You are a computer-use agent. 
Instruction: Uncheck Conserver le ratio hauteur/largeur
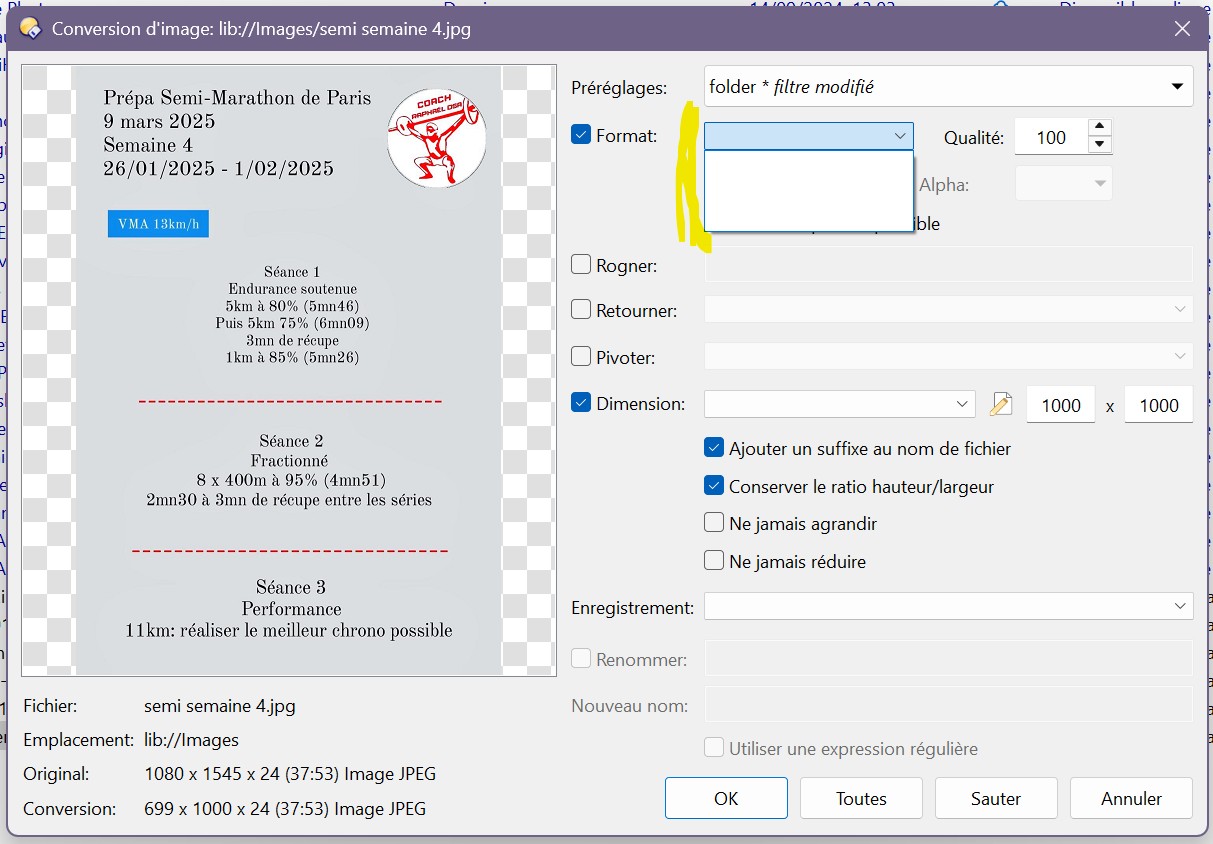714,486
